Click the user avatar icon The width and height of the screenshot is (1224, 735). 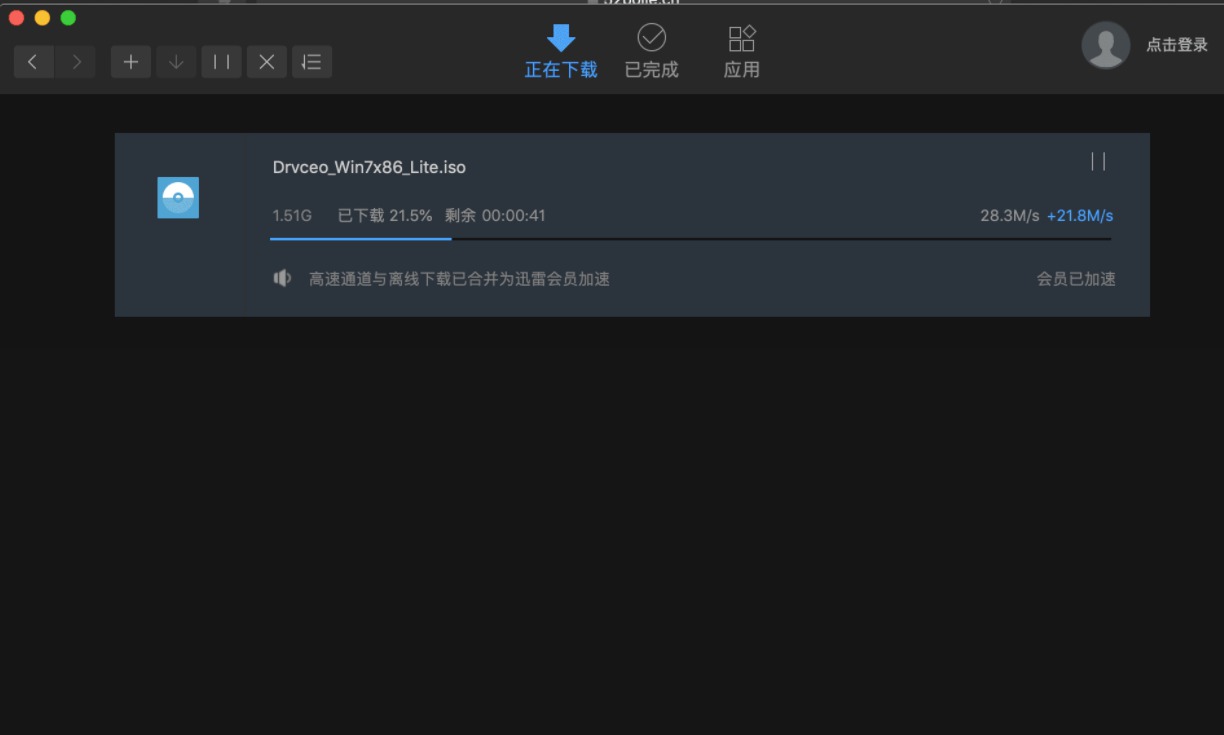(1106, 45)
